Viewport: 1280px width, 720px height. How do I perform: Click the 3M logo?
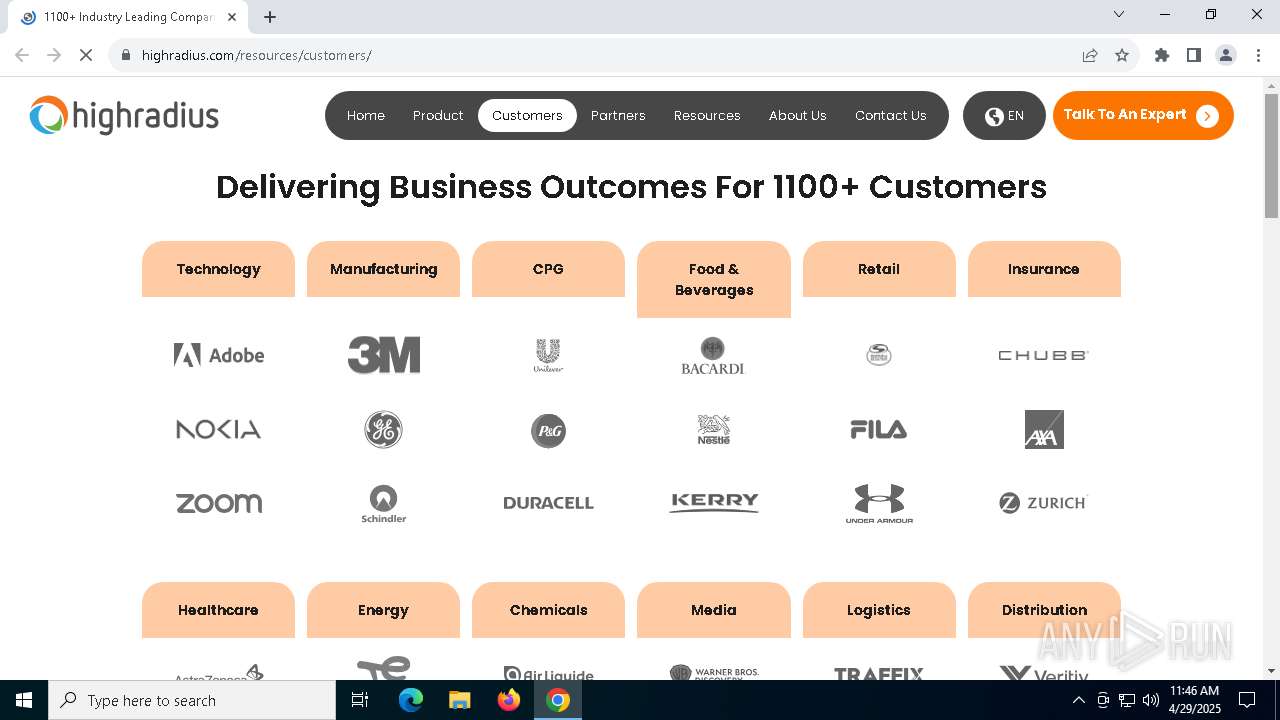(384, 355)
